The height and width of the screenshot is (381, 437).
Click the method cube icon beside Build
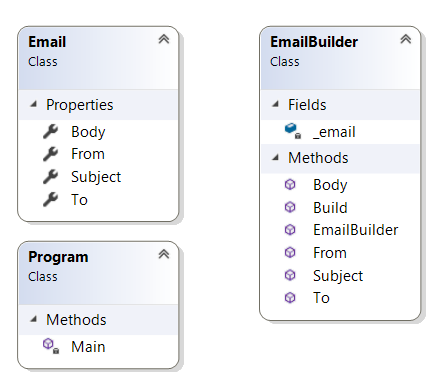[x=290, y=207]
